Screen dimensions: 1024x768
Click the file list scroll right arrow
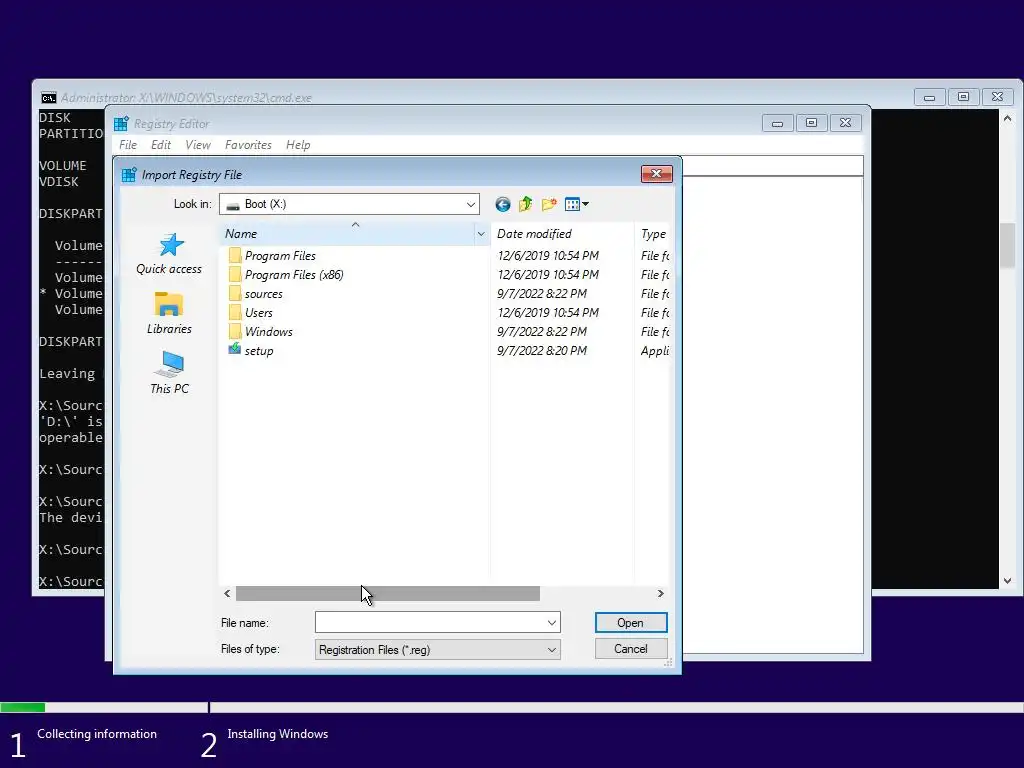point(660,594)
